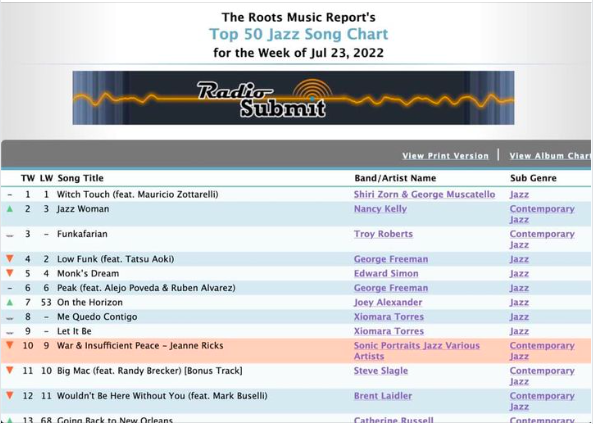Screen dimensions: 593x424
Task: Click the green up arrow beside On the Horizon
Action: pos(10,302)
